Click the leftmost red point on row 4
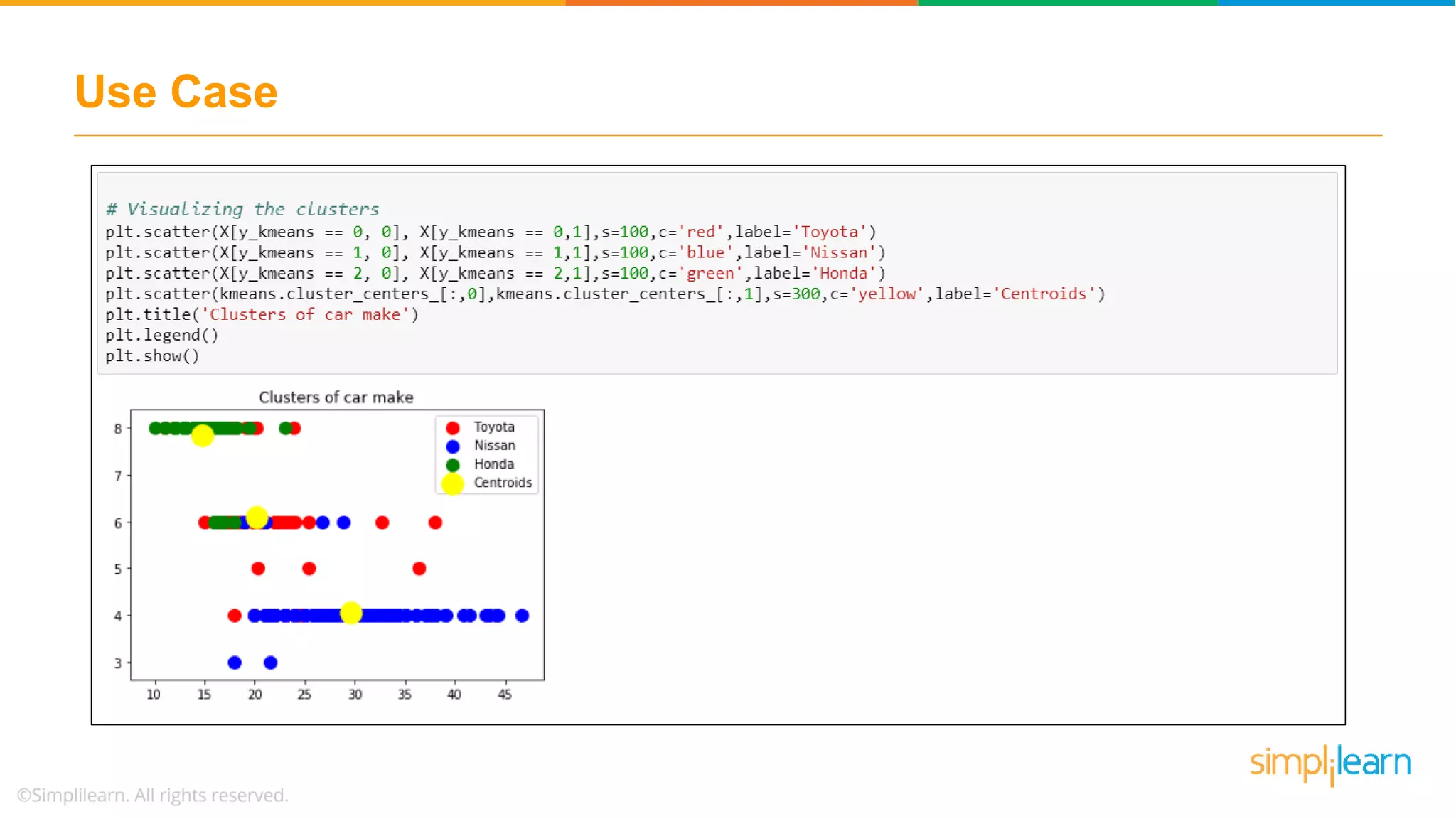The image size is (1456, 819). pyautogui.click(x=235, y=616)
